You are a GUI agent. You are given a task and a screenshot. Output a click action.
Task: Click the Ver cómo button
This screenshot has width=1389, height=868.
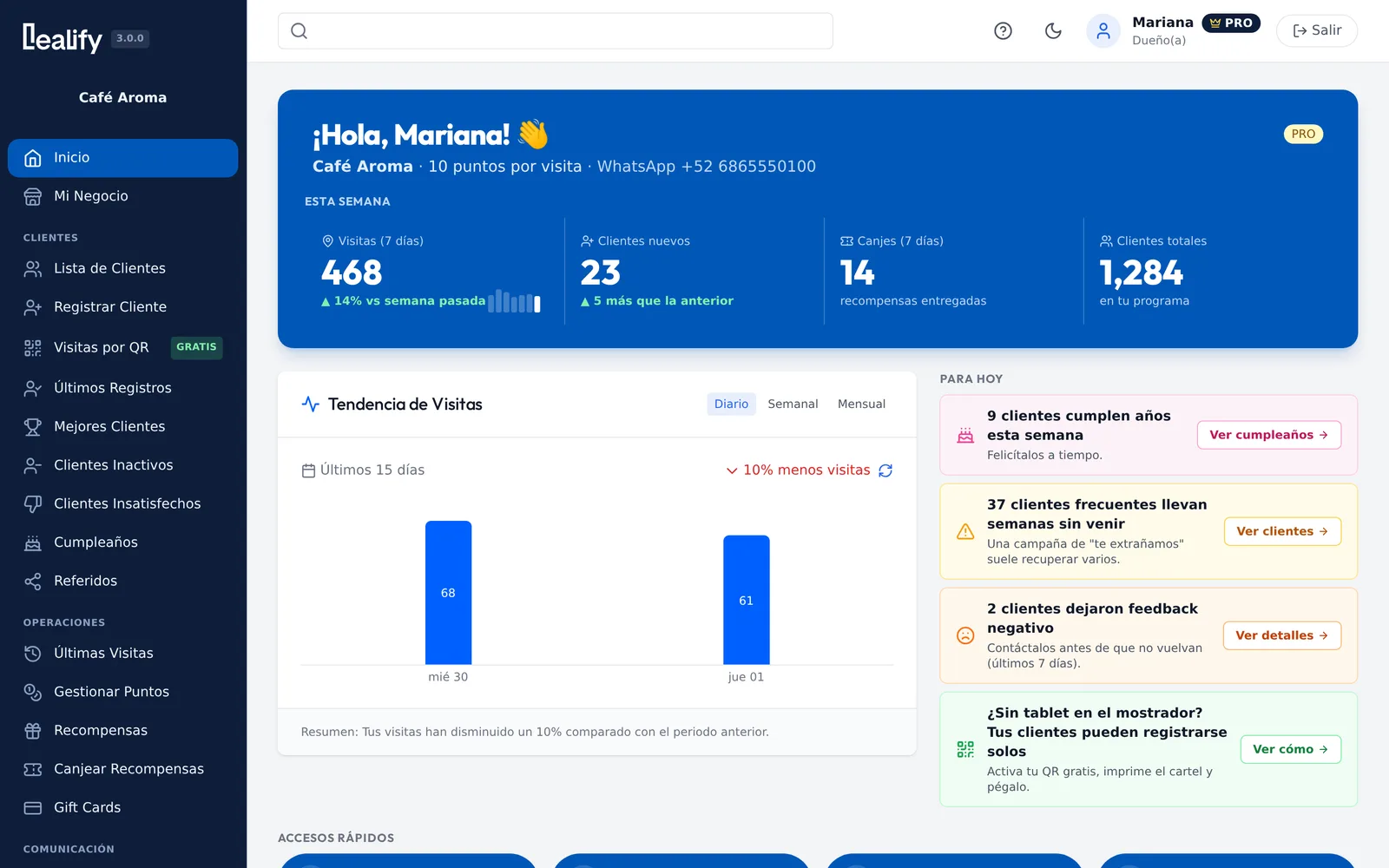[x=1291, y=749]
